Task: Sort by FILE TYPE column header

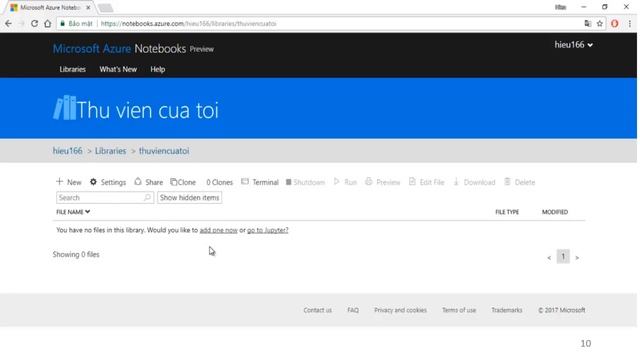Action: coord(507,212)
